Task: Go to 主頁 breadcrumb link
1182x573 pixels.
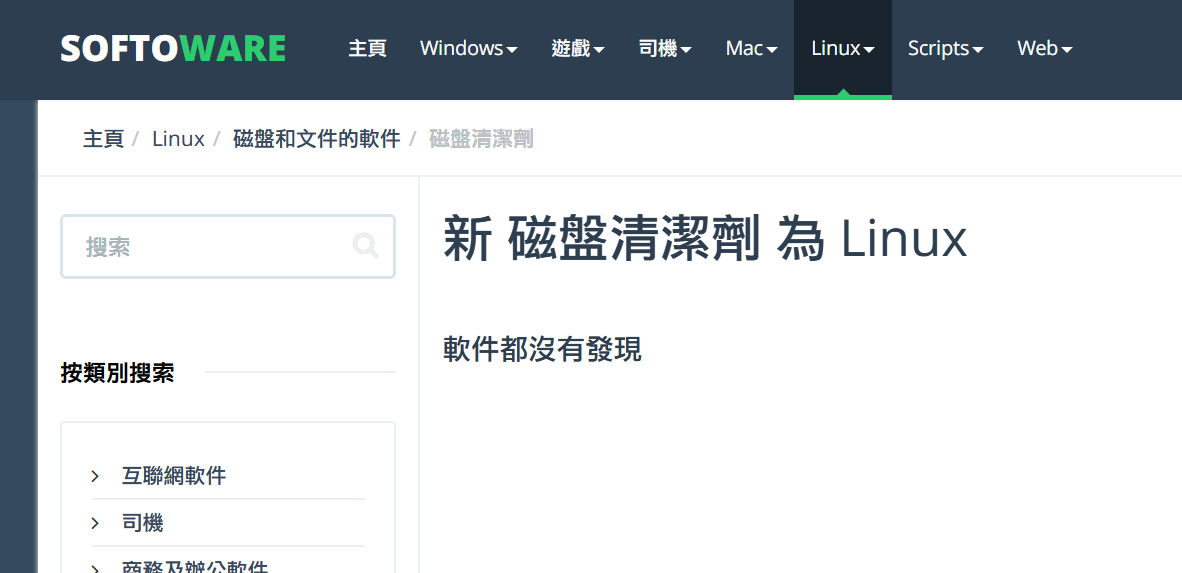Action: 103,139
